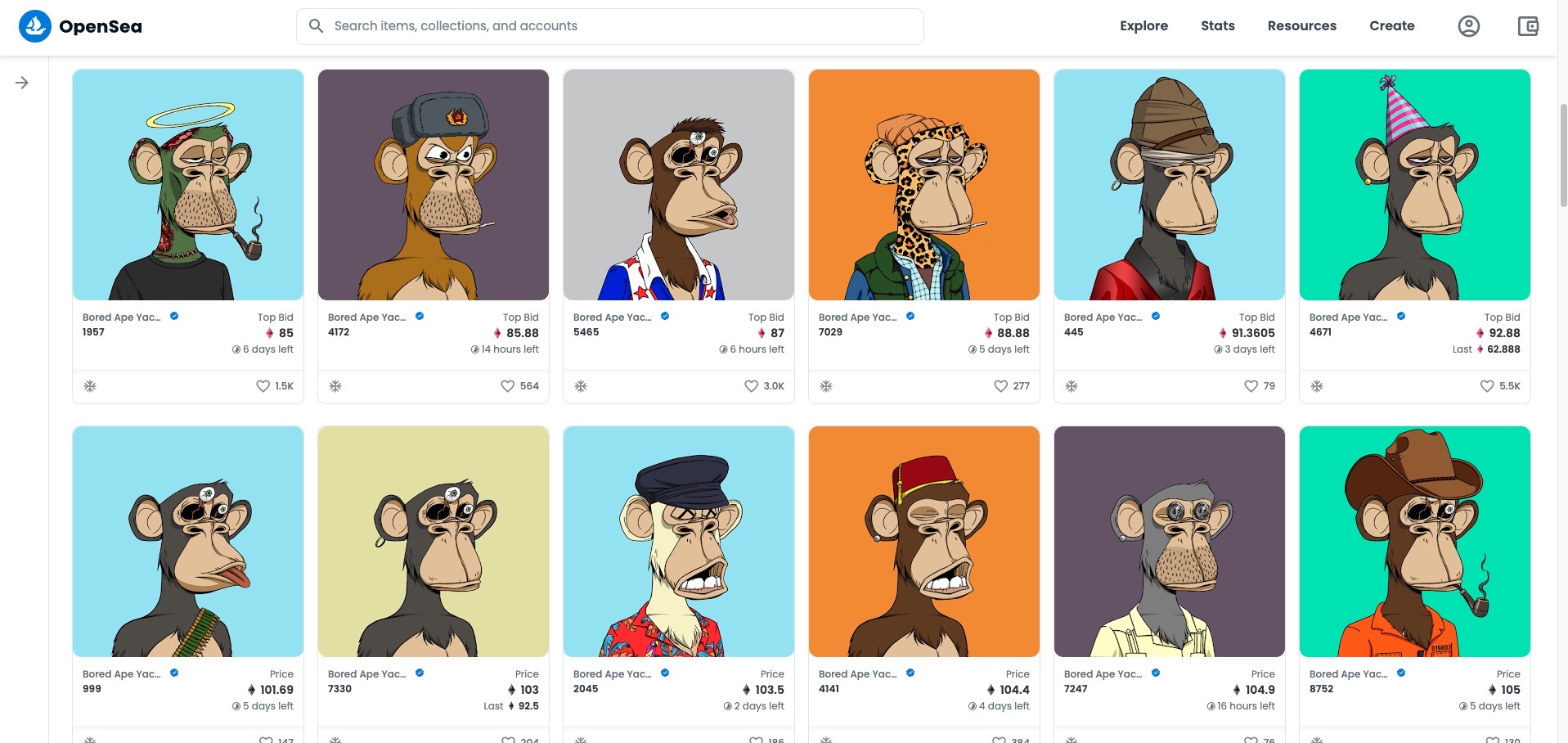Open the Stats menu
The height and width of the screenshot is (743, 1568).
pyautogui.click(x=1218, y=26)
